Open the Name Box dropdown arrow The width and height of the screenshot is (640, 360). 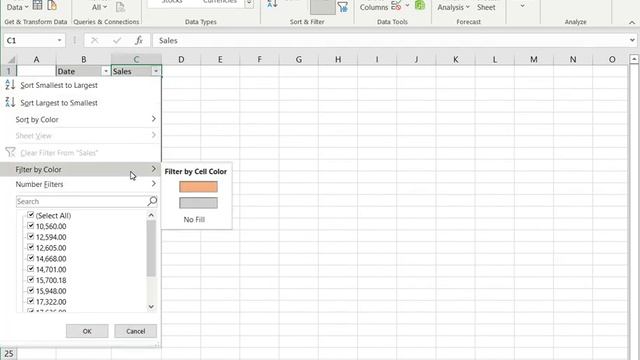(x=59, y=40)
